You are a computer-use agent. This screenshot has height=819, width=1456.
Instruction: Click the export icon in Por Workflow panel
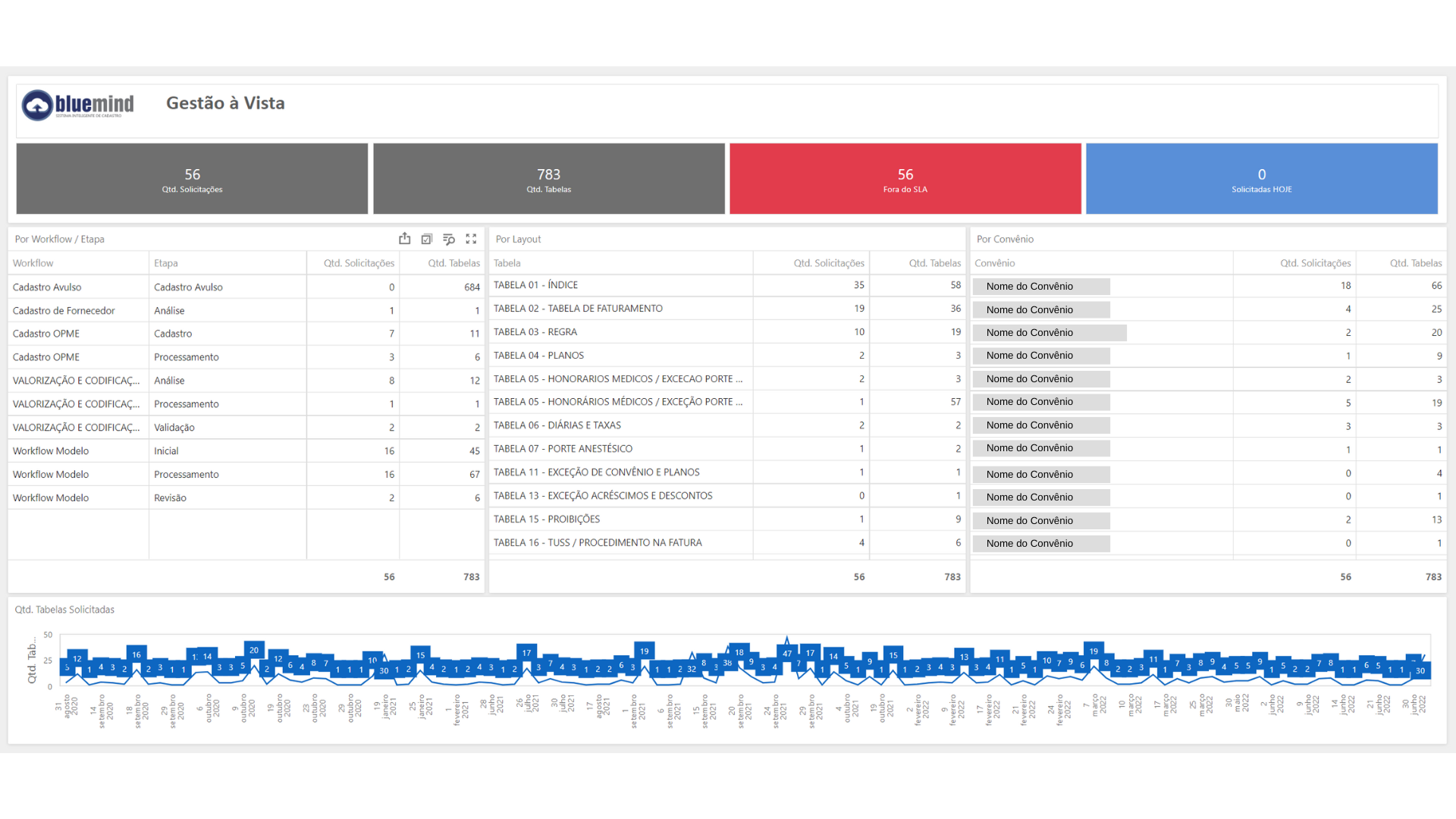tap(405, 239)
